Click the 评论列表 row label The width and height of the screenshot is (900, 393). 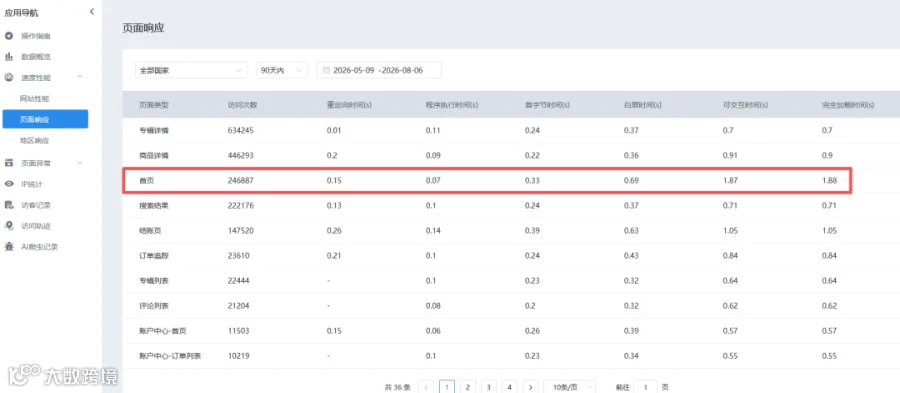(154, 306)
